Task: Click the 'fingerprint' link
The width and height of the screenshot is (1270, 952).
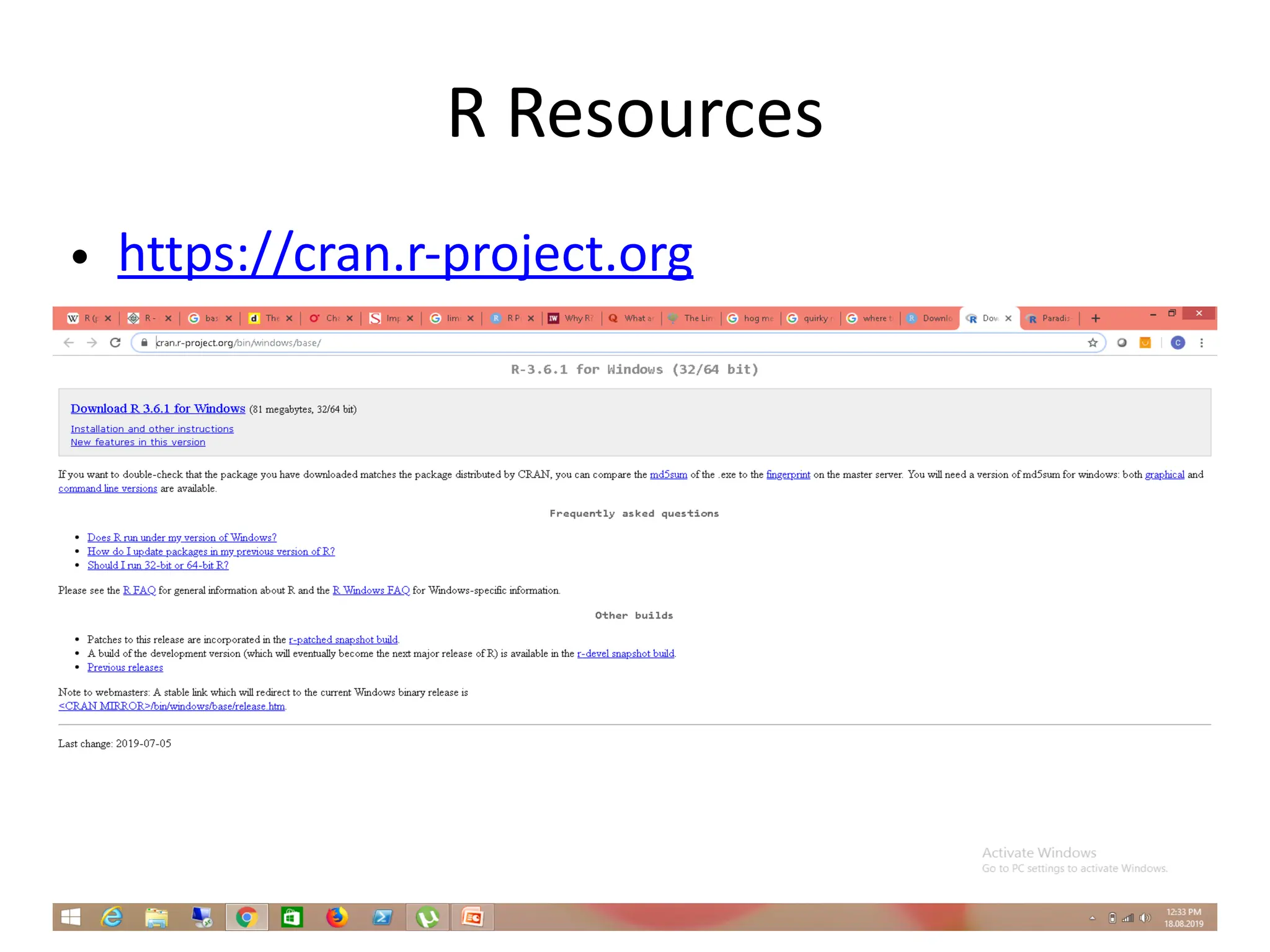Action: tap(788, 475)
